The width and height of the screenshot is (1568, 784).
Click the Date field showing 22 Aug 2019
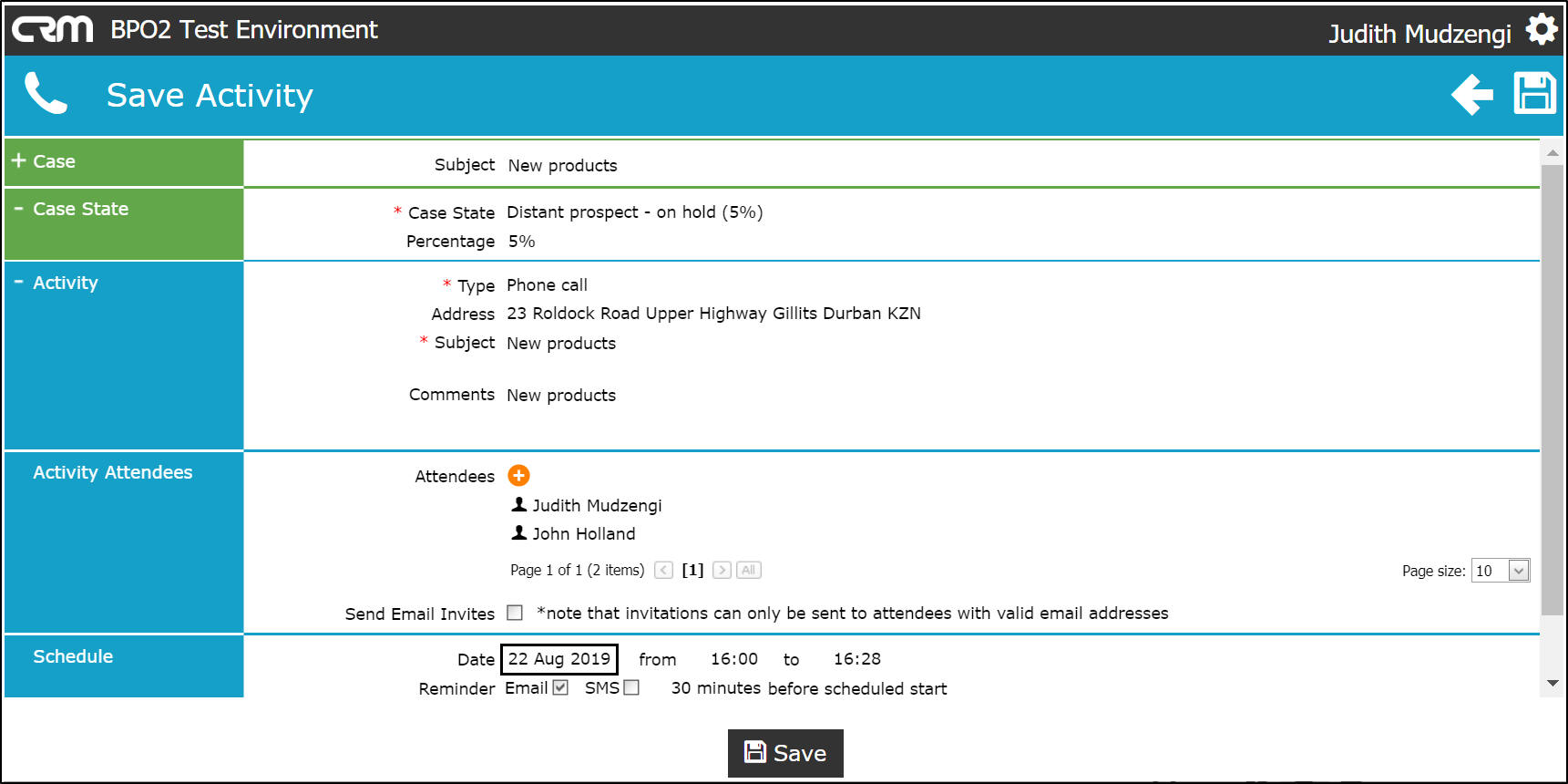tap(559, 659)
